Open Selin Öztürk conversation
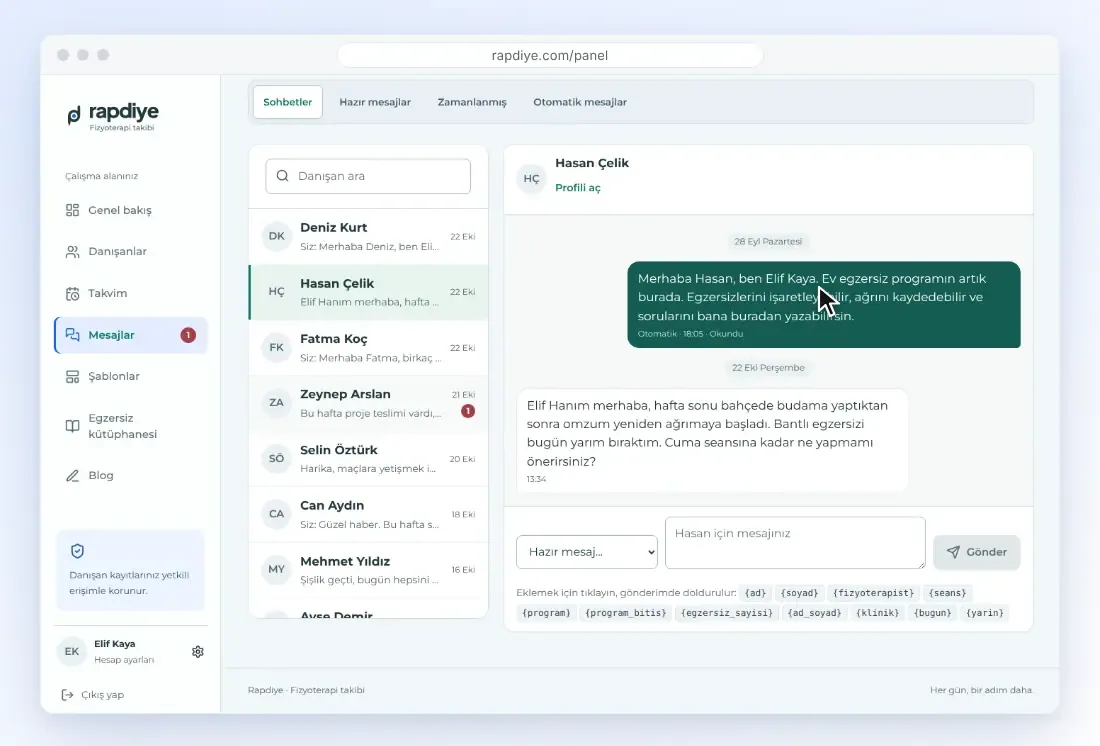Screen dimensions: 1100x746 point(368,458)
